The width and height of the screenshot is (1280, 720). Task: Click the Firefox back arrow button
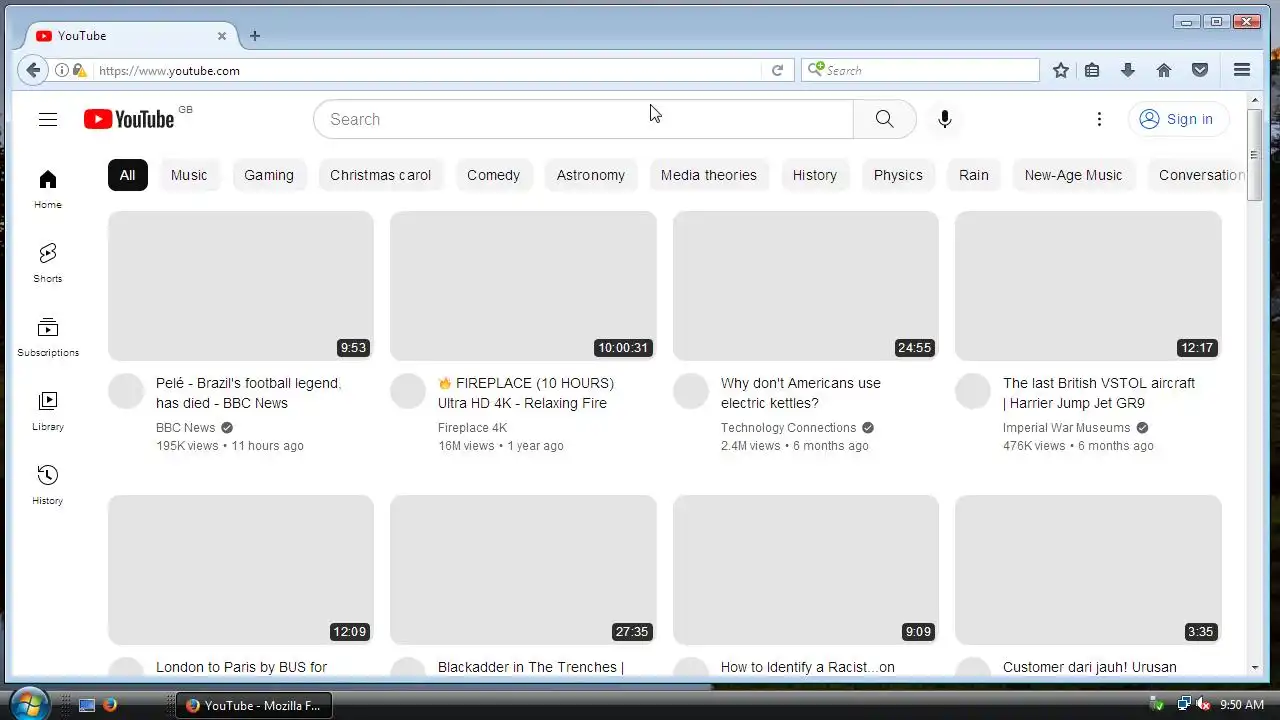click(33, 70)
